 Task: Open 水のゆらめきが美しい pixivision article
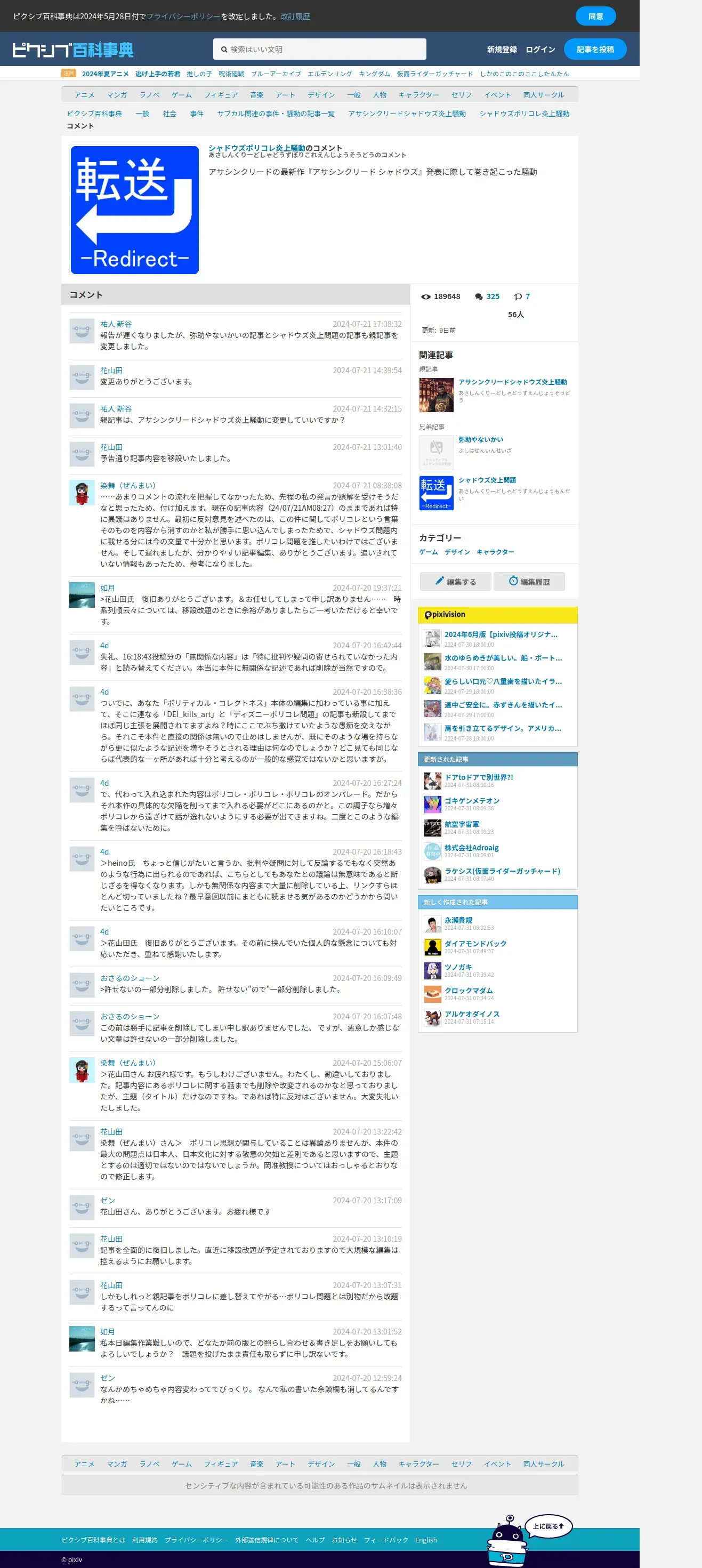503,658
